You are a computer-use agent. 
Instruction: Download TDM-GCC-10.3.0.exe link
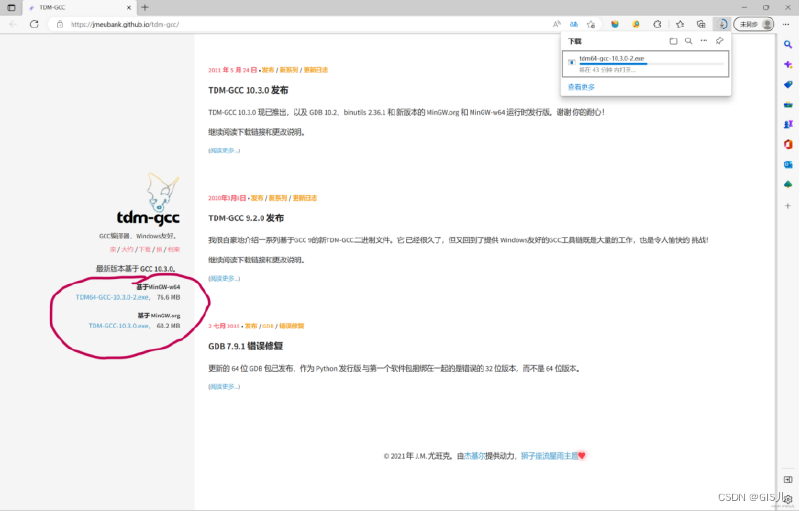coord(119,326)
